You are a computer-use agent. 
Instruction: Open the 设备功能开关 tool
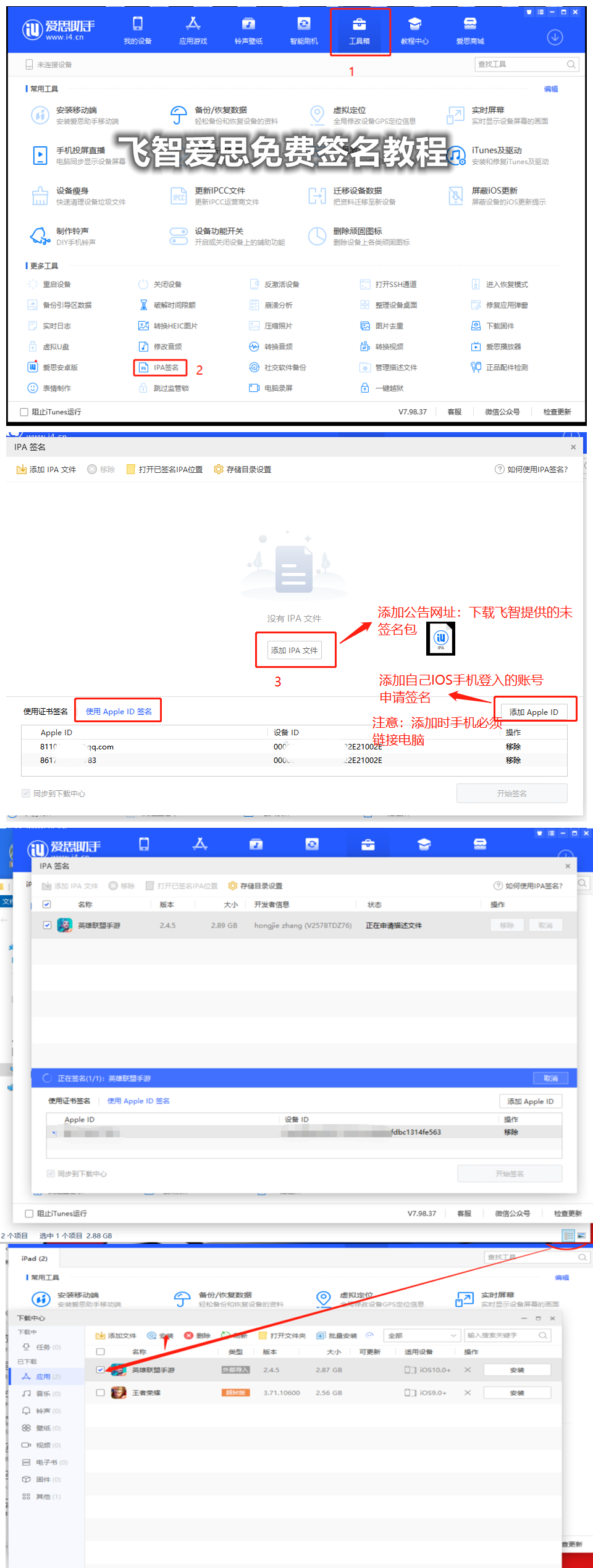pos(227,236)
